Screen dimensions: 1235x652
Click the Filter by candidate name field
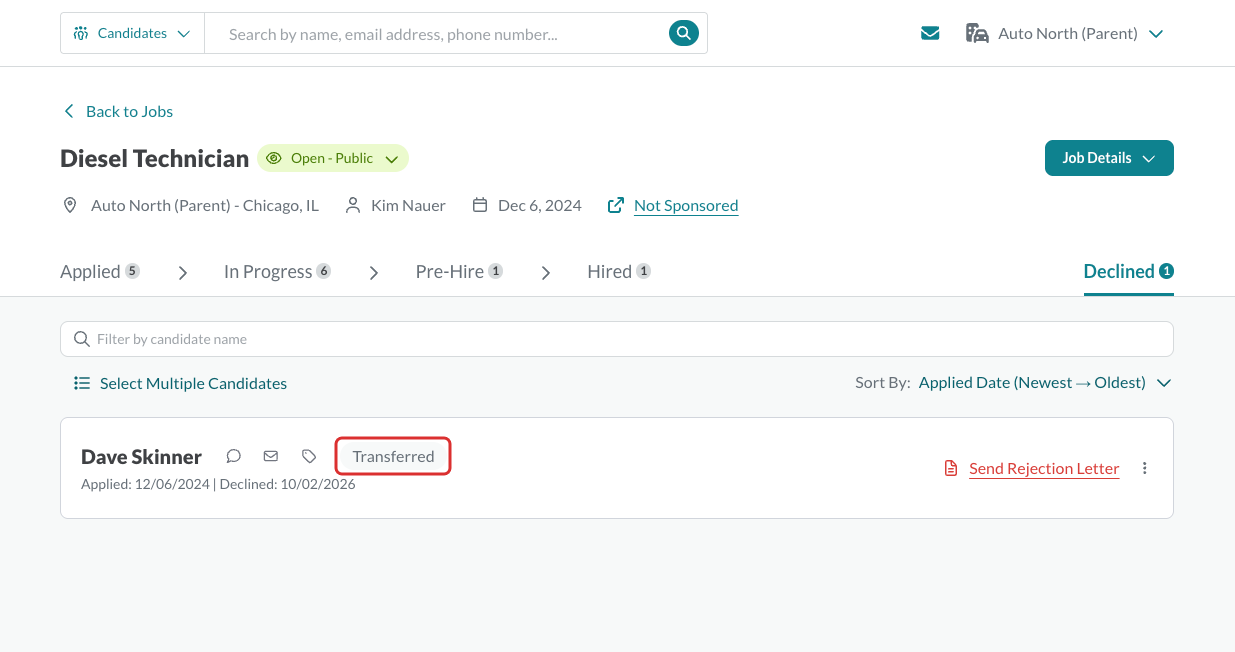(x=617, y=339)
